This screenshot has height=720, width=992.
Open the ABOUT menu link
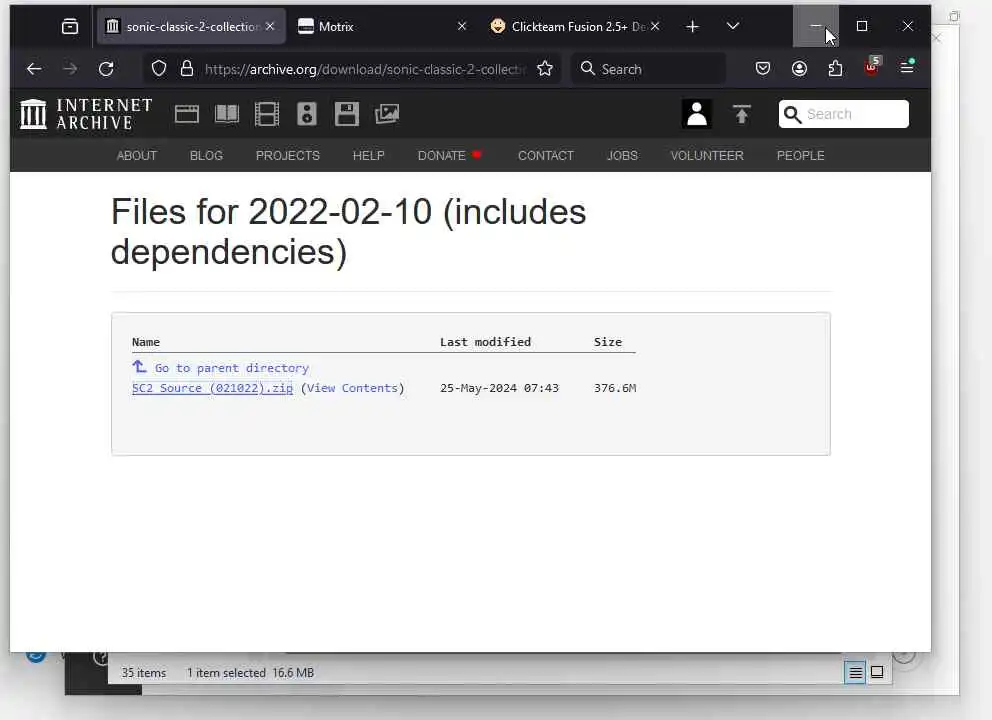click(137, 156)
